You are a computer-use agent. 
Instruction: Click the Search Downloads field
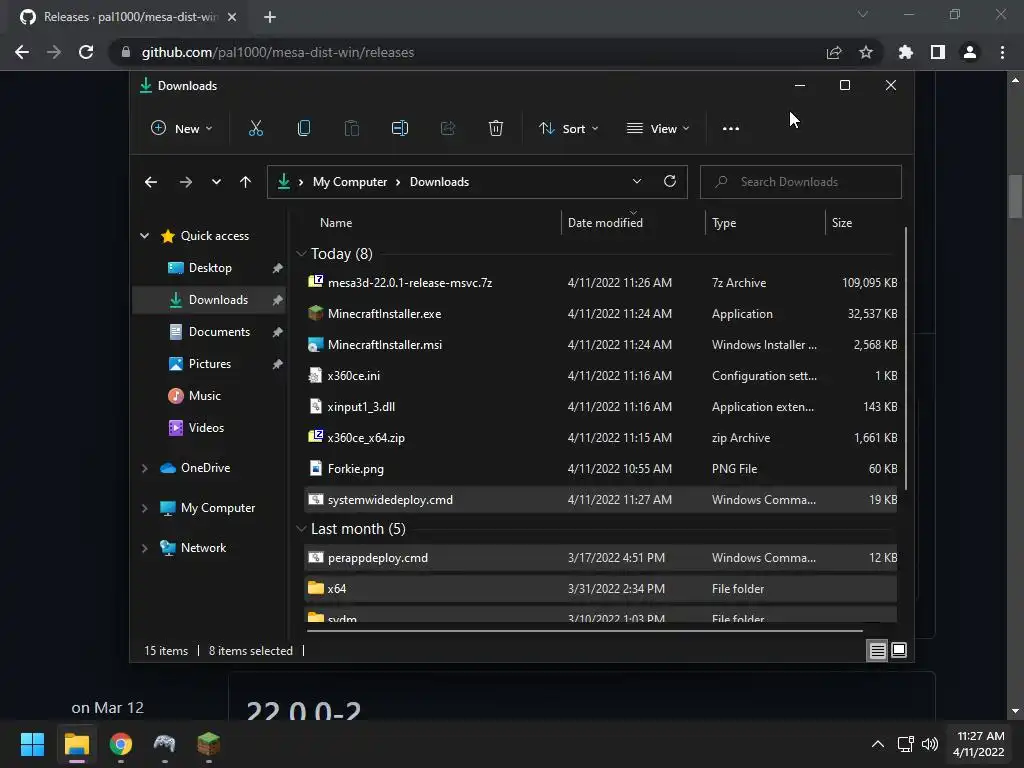(x=801, y=182)
